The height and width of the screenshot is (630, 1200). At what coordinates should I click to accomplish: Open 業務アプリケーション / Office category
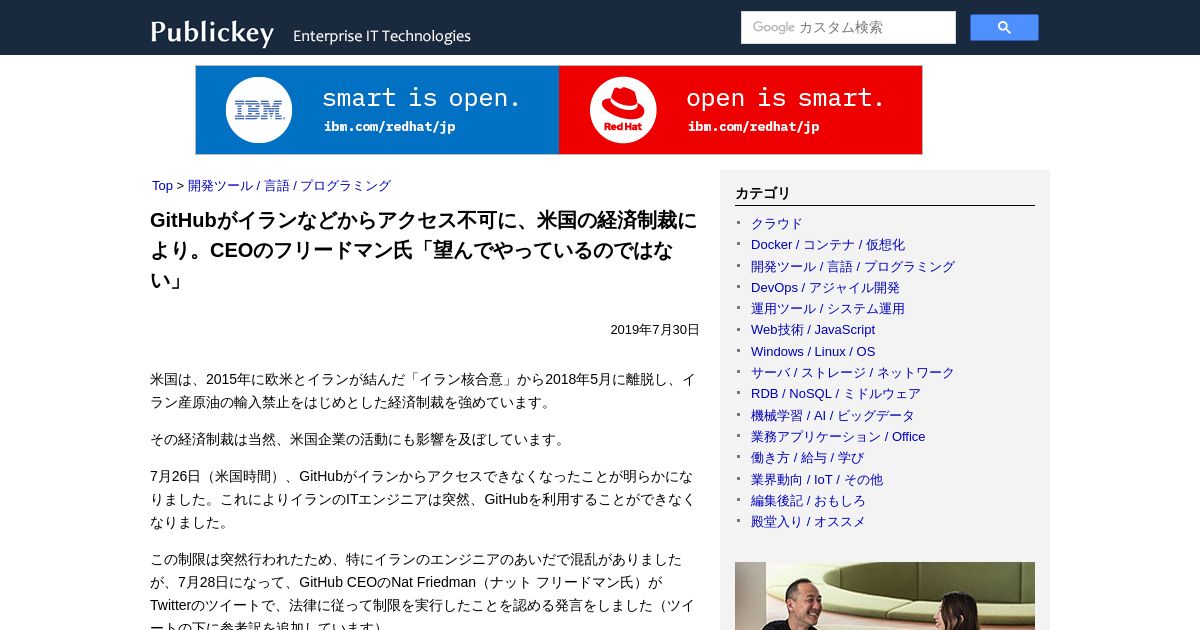(838, 437)
